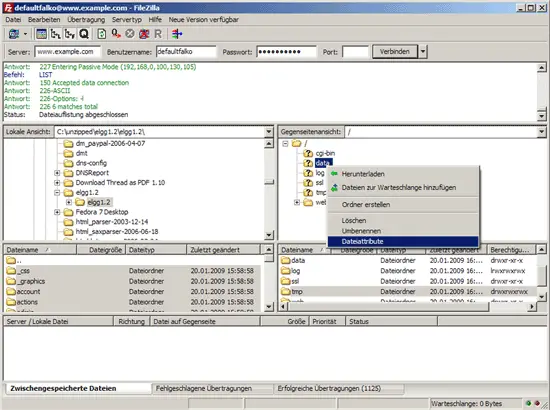Viewport: 550px width, 410px height.
Task: Open the Servertyp menu
Action: 127,20
